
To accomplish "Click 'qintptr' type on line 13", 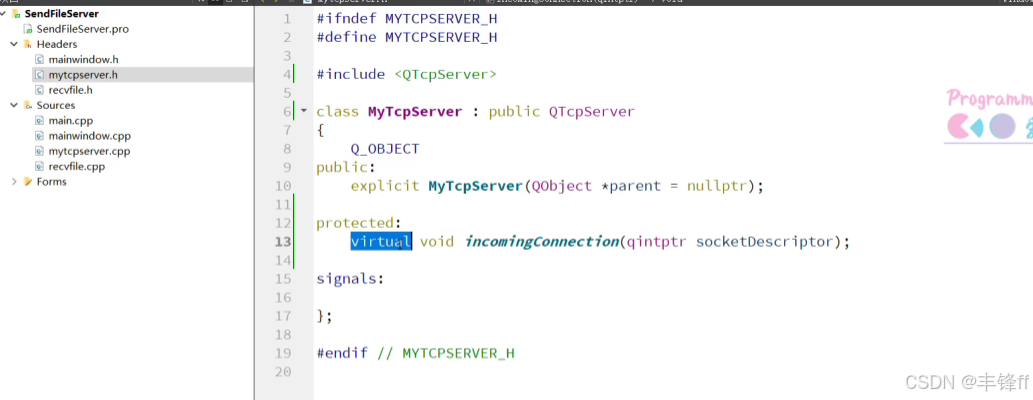I will point(656,242).
